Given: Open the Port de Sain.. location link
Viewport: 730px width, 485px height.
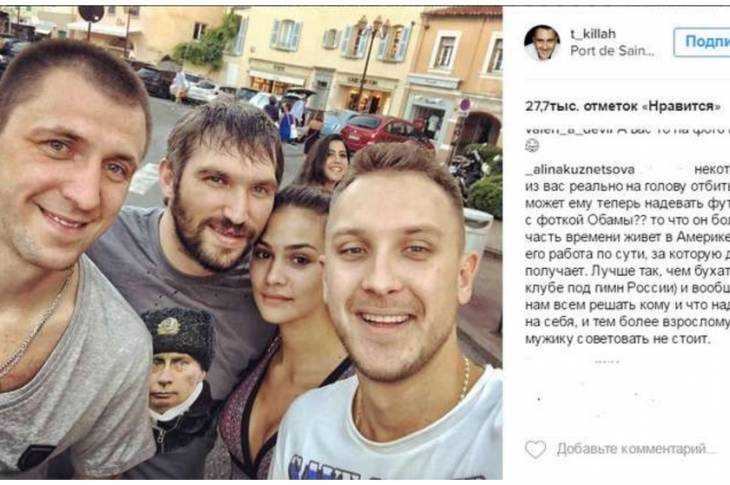Looking at the screenshot, I should tap(612, 50).
